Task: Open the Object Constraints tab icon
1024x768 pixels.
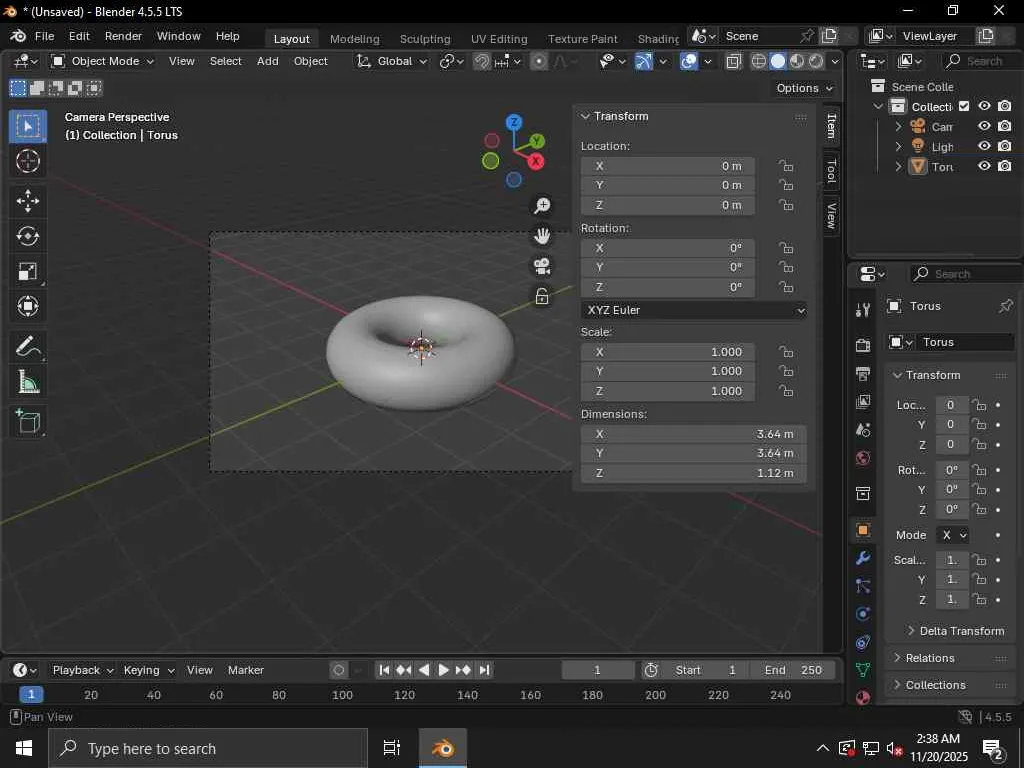Action: point(863,642)
